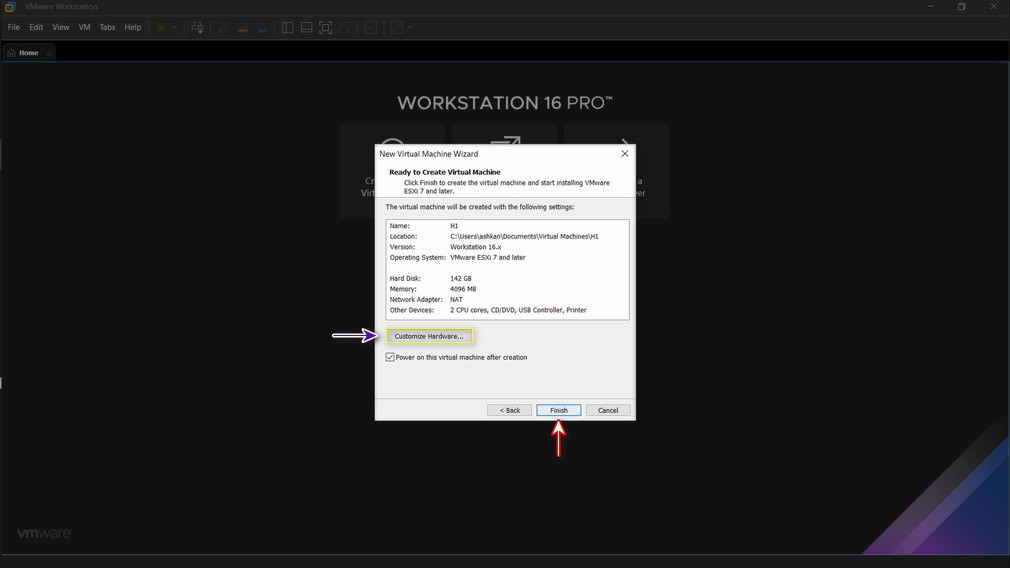Screen dimensions: 1010x568
Task: Close the New Virtual Machine Wizard dialog
Action: pyautogui.click(x=624, y=153)
